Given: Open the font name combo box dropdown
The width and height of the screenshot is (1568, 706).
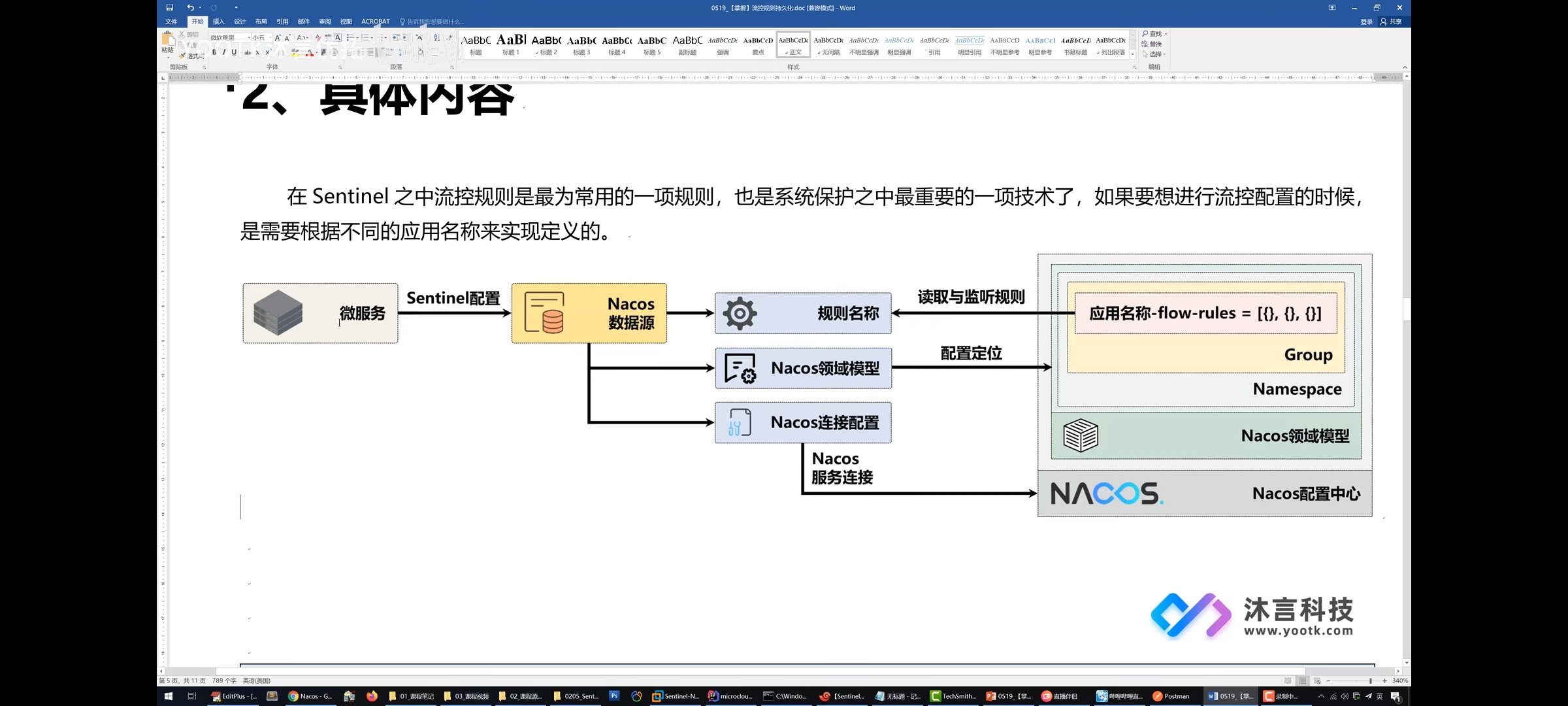Looking at the screenshot, I should click(x=249, y=37).
